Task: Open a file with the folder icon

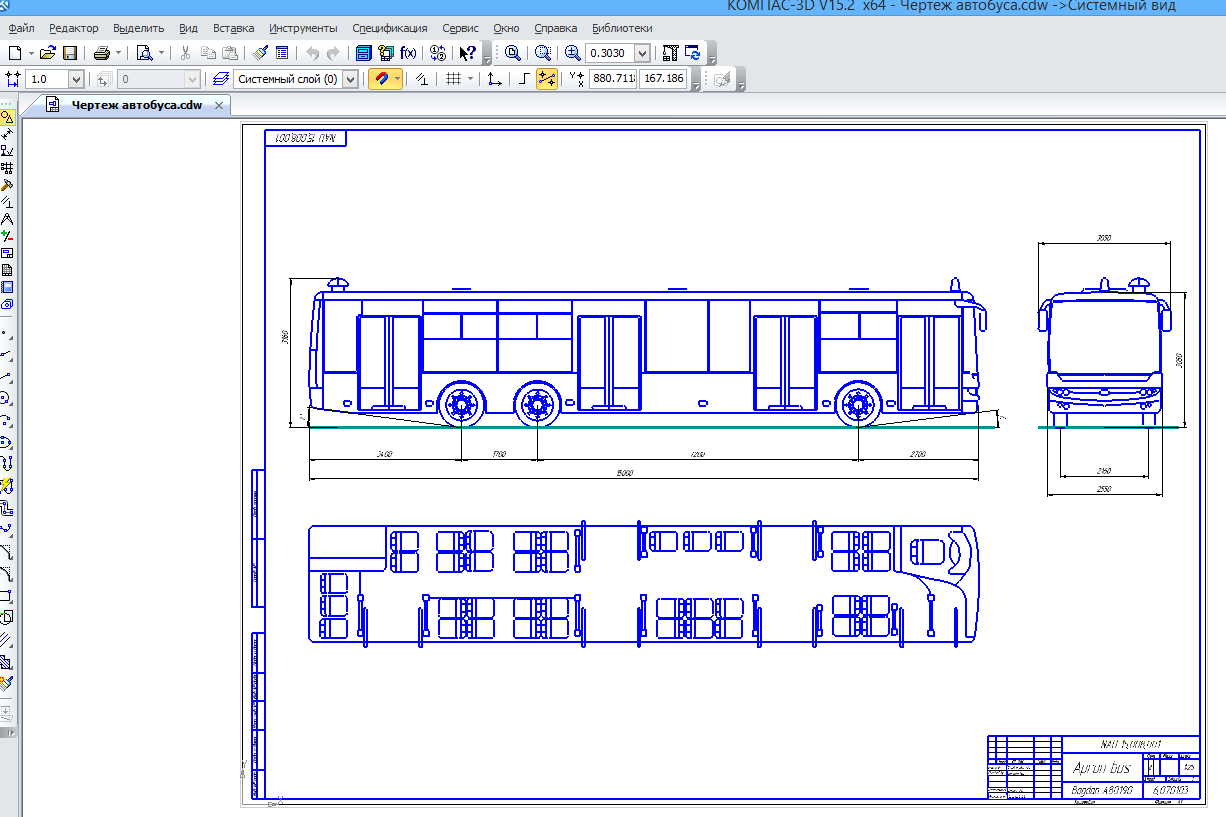Action: [46, 53]
